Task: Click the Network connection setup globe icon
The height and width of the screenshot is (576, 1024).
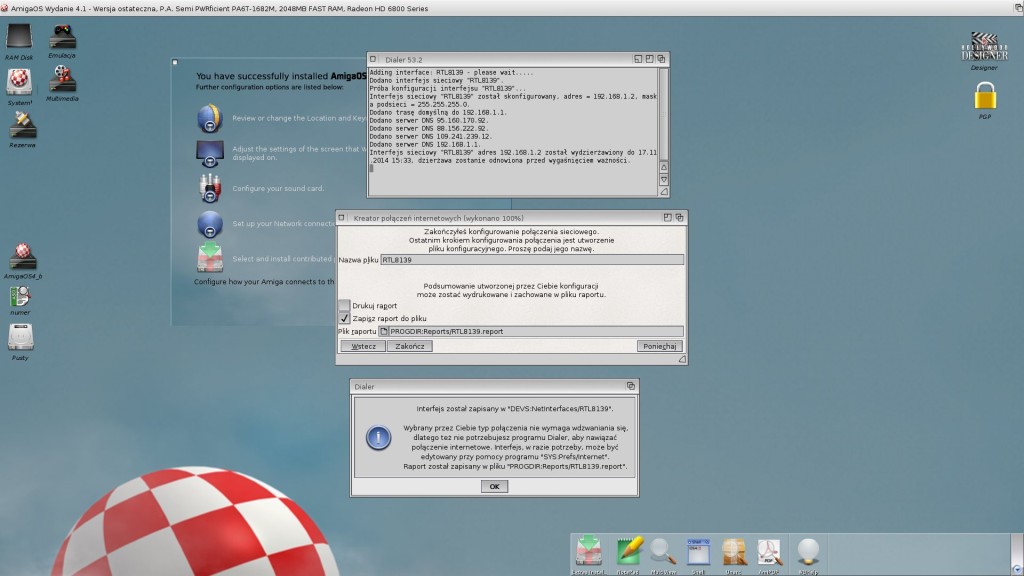Action: [x=210, y=224]
